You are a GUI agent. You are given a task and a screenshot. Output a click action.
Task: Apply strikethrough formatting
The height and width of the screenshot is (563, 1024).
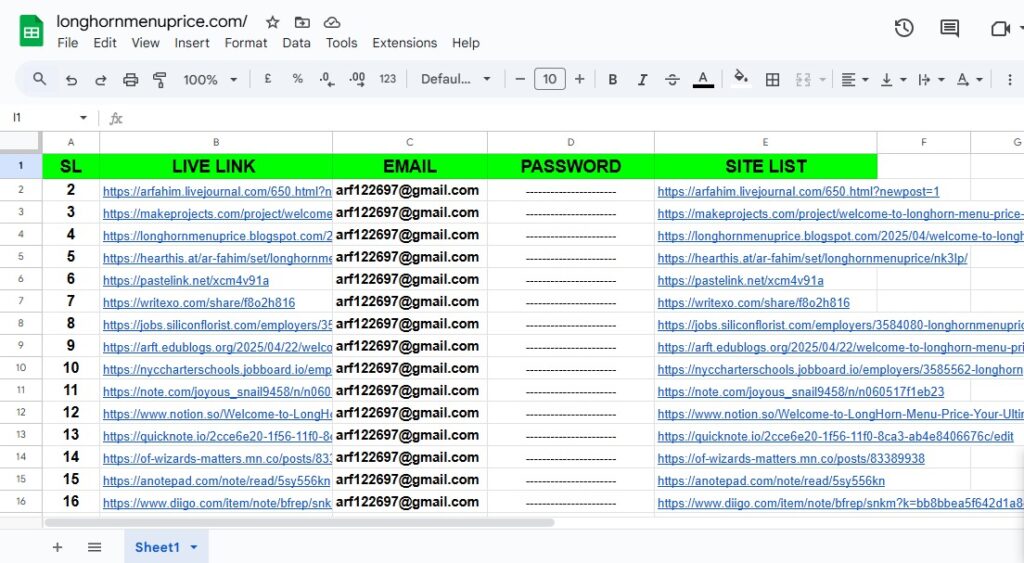[672, 80]
